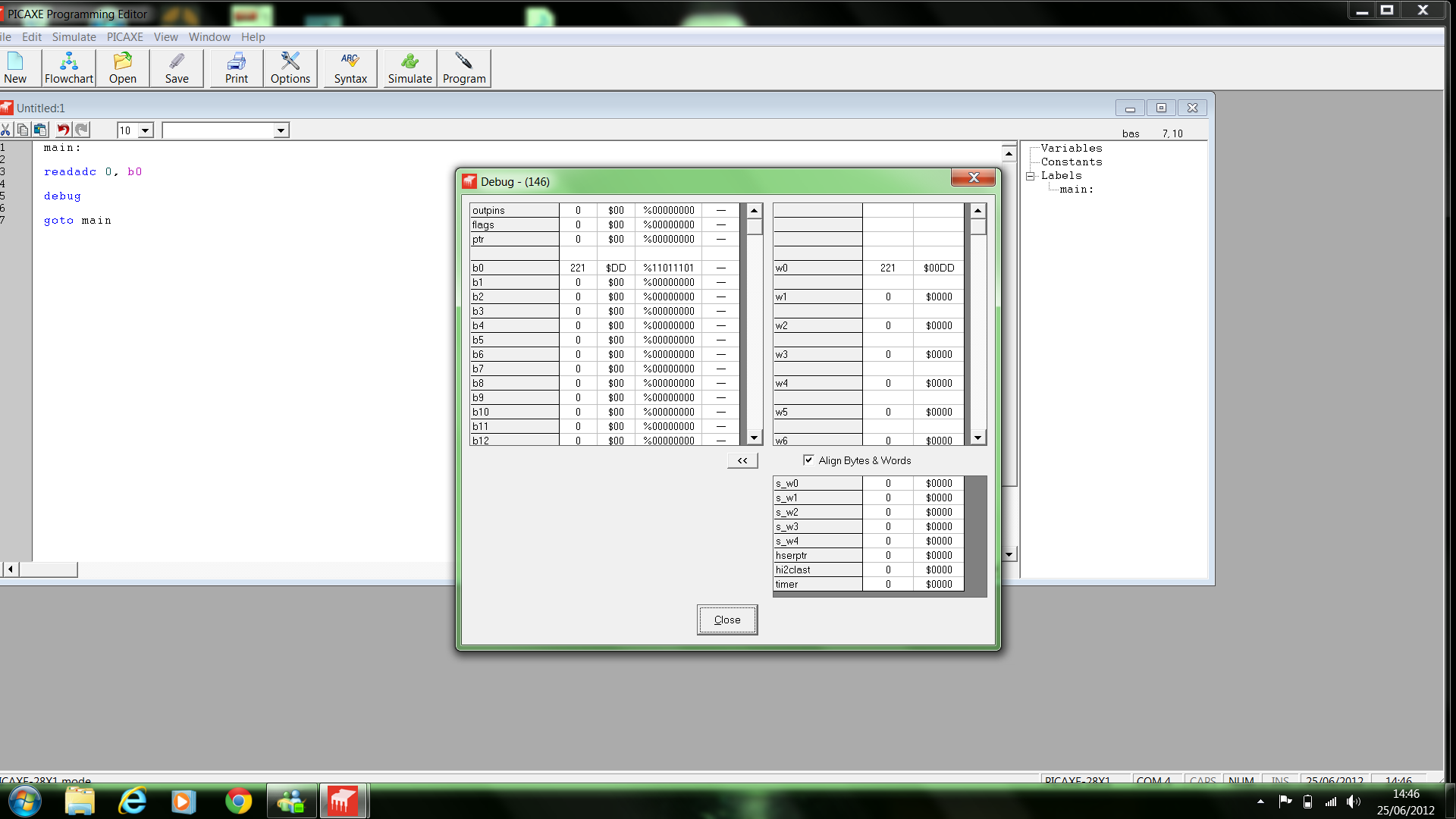Collapse the Labels tree node
This screenshot has height=819, width=1456.
point(1031,176)
